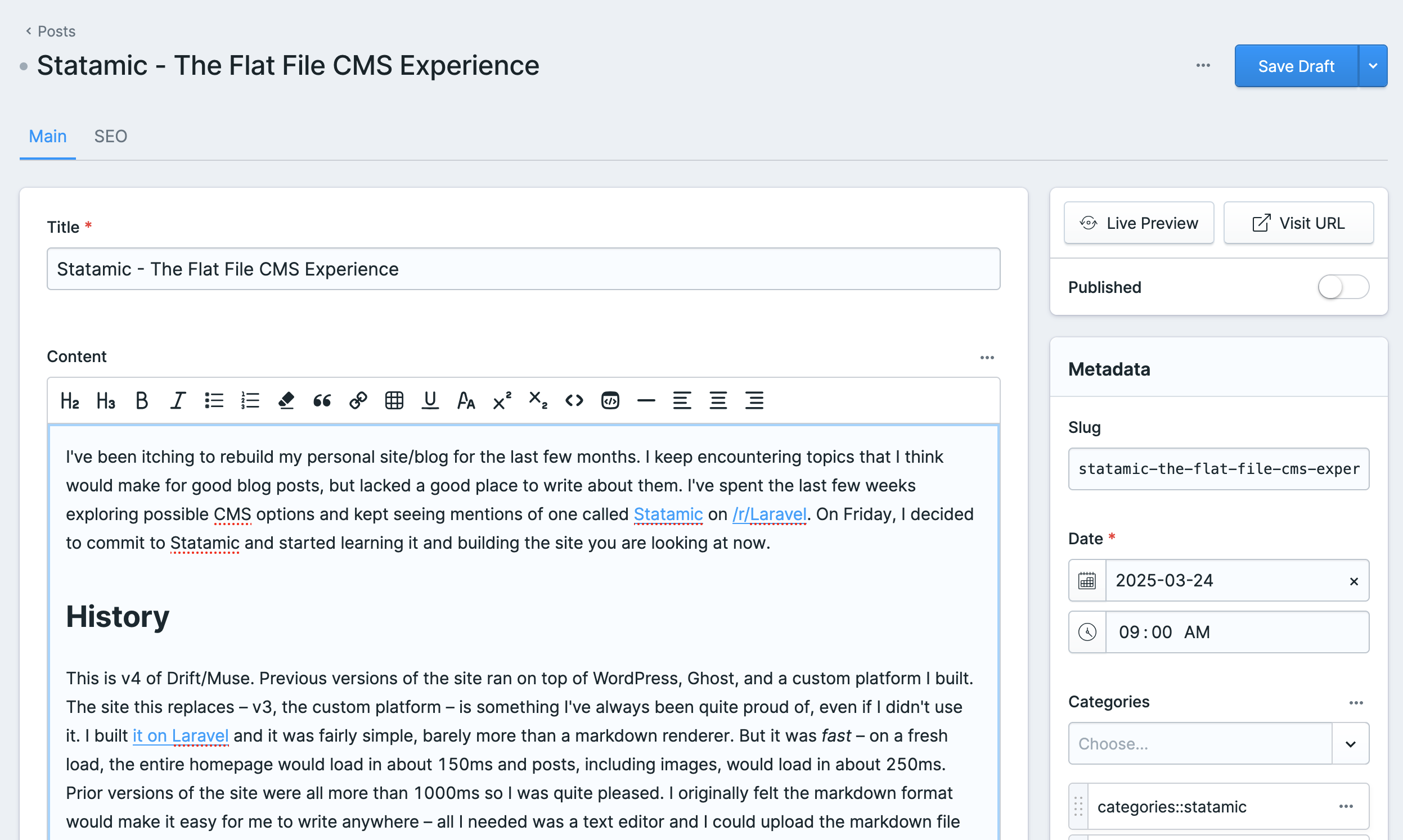Insert ordered numbered list
The width and height of the screenshot is (1403, 840).
(x=250, y=401)
